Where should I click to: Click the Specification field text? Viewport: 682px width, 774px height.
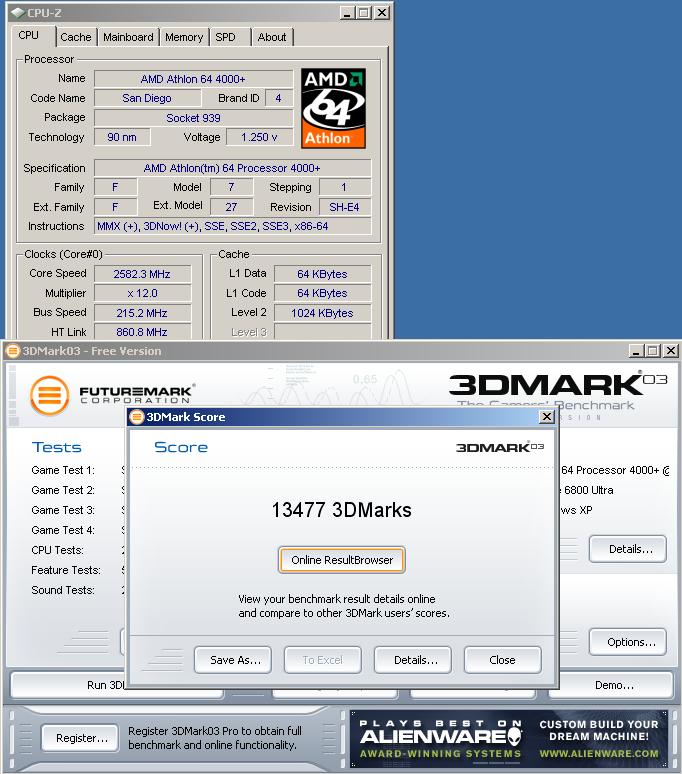(232, 168)
